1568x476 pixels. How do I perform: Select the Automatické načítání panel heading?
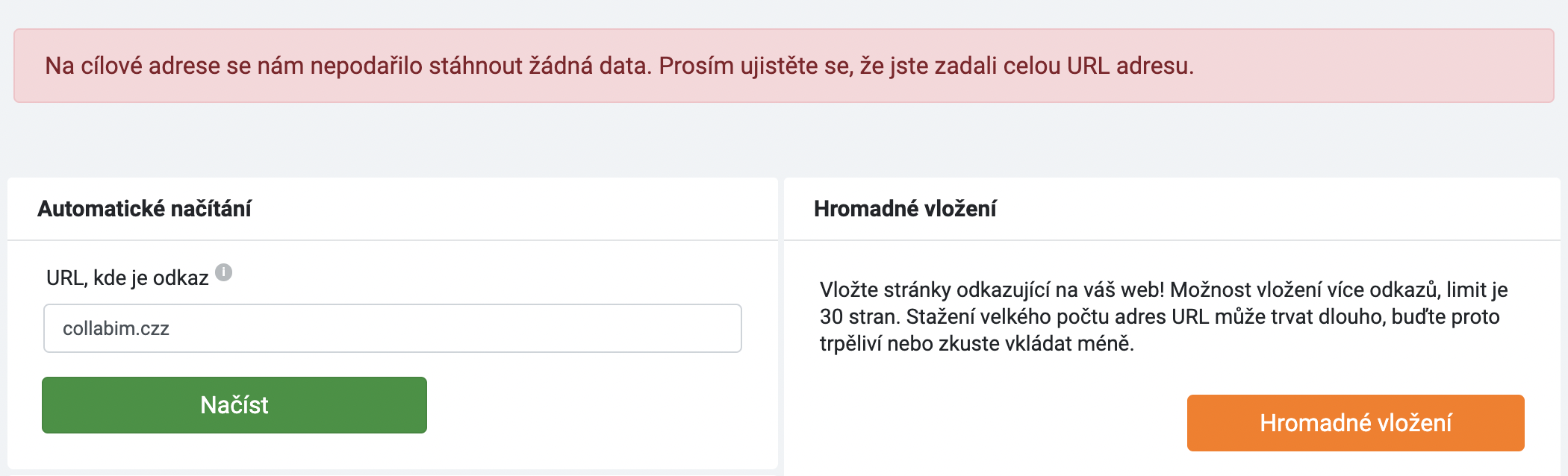click(144, 209)
